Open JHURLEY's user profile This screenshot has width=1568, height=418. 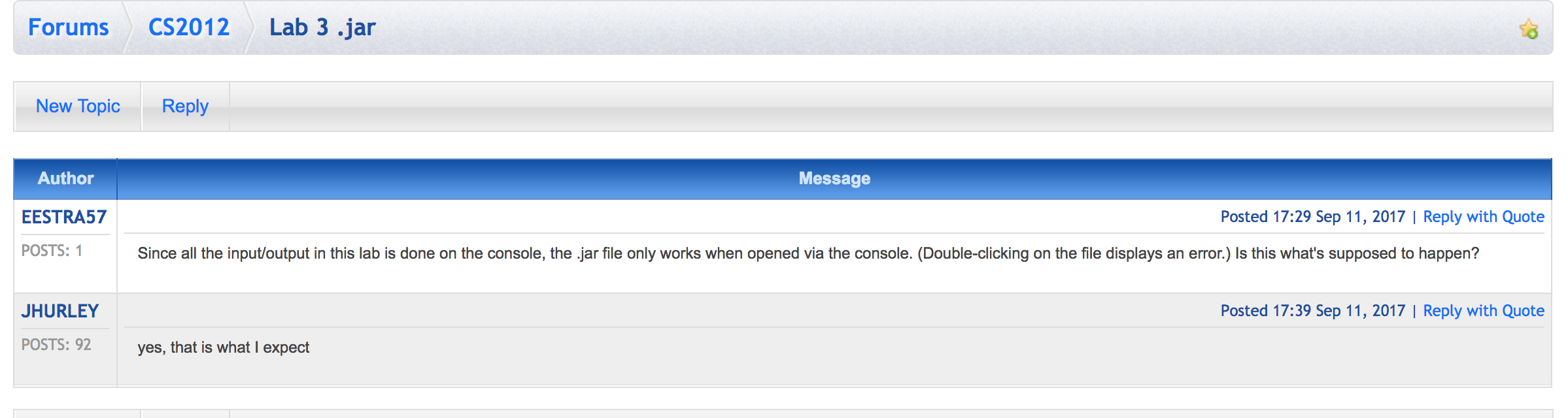pos(60,311)
